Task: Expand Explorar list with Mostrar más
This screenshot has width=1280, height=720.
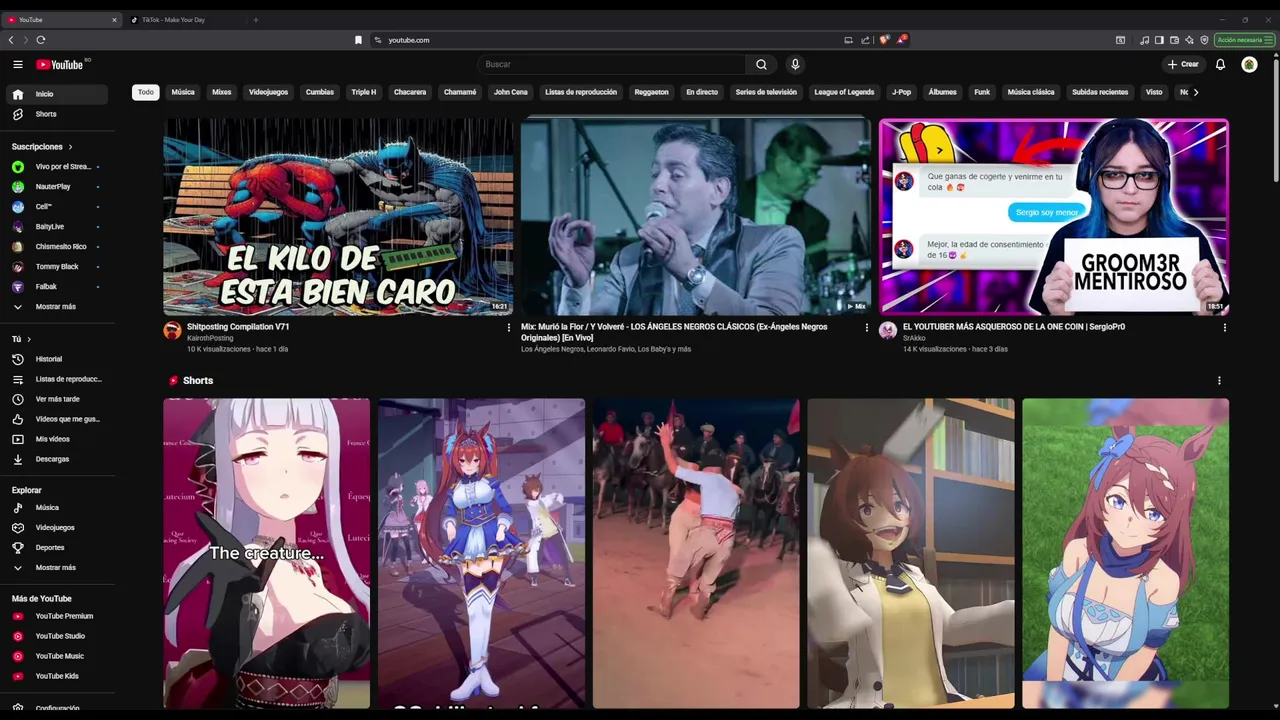Action: [55, 567]
